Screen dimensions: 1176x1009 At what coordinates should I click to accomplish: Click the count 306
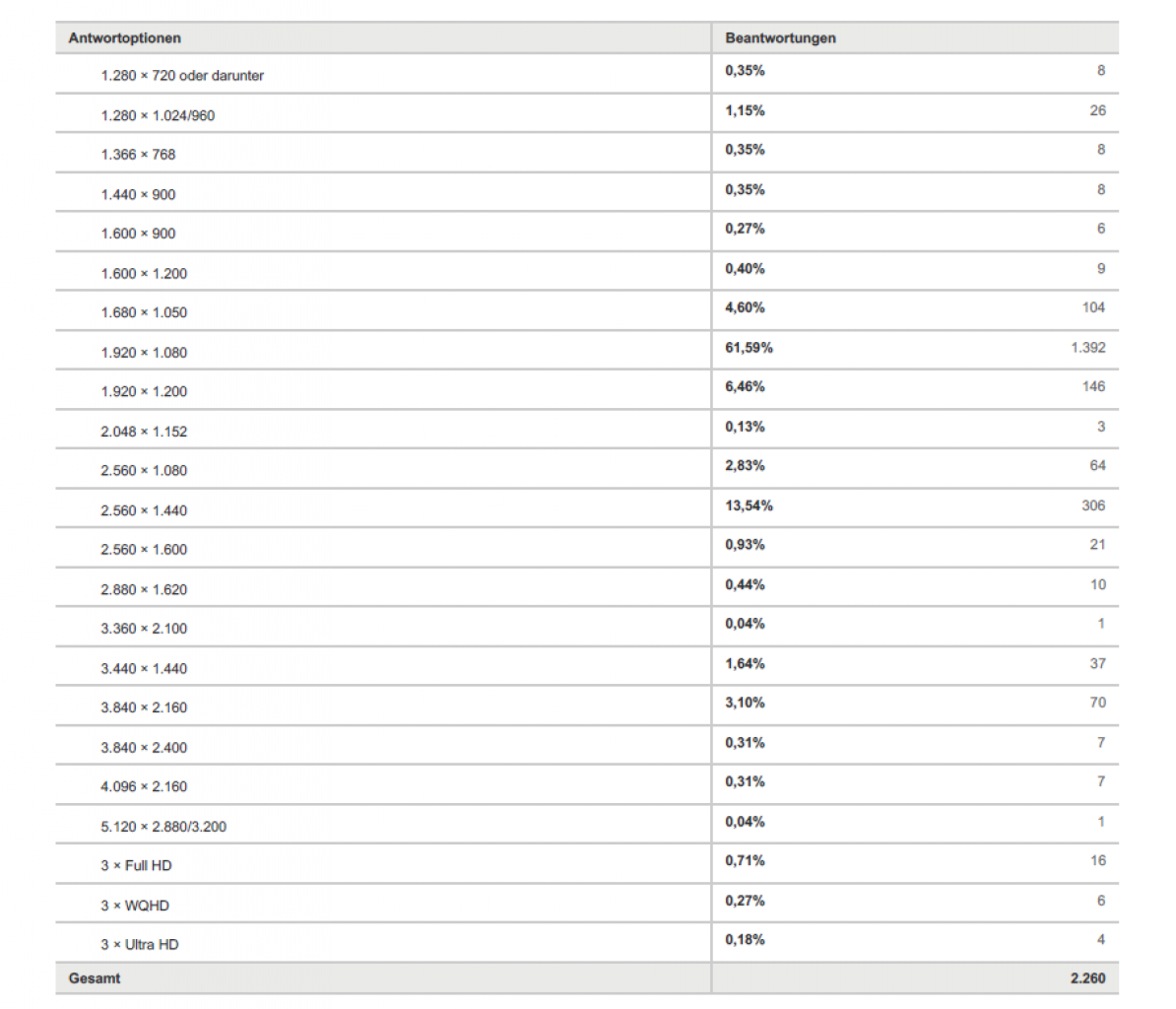click(1093, 505)
